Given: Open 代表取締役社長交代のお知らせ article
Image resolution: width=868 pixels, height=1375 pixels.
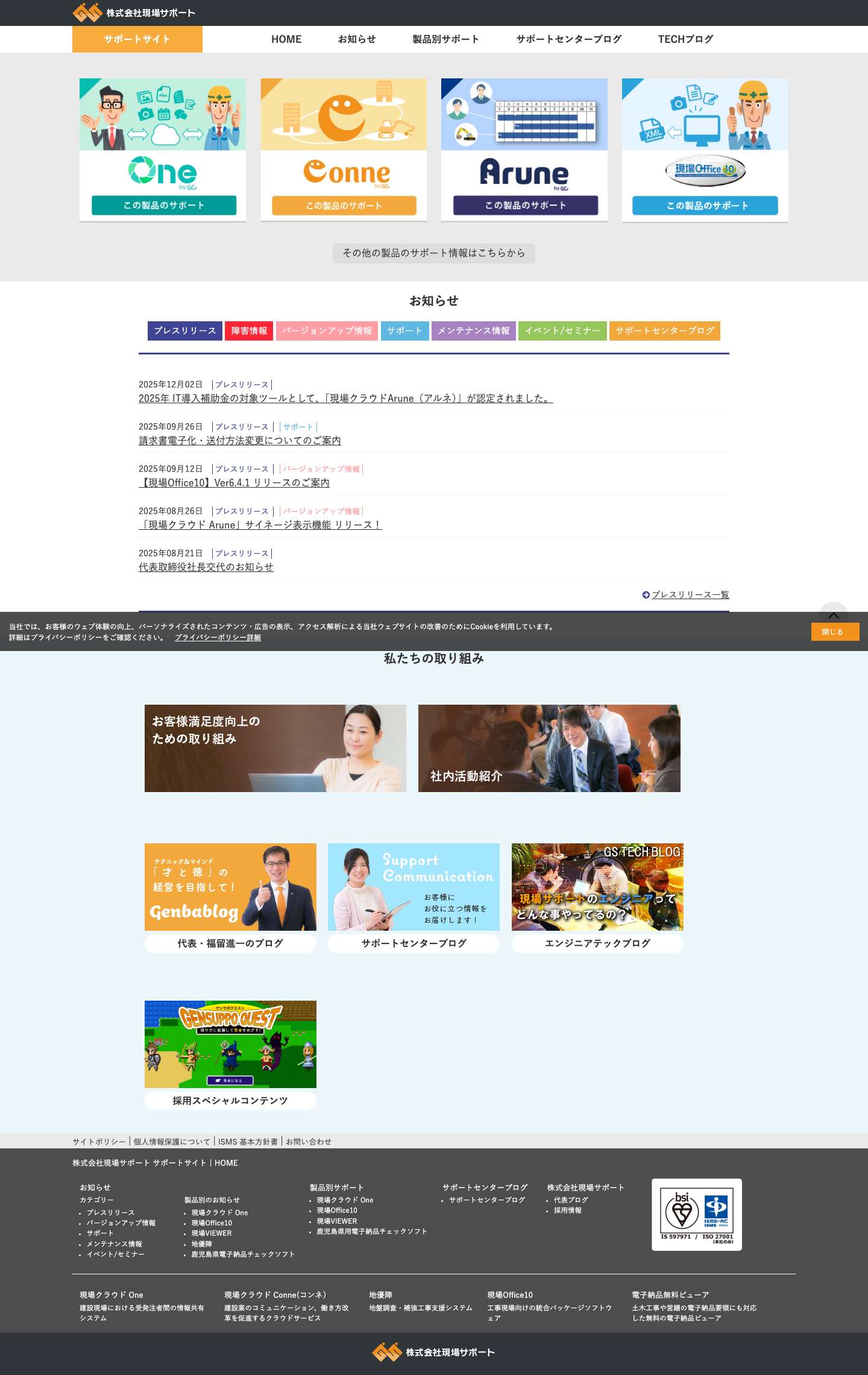Looking at the screenshot, I should click(x=206, y=567).
